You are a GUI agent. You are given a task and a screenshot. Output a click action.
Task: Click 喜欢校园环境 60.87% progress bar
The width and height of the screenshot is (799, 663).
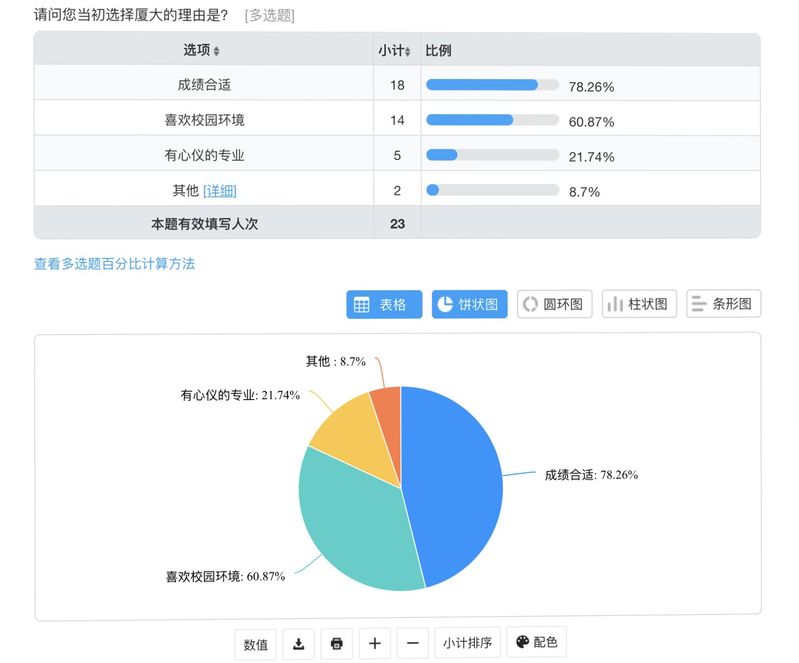tap(492, 120)
